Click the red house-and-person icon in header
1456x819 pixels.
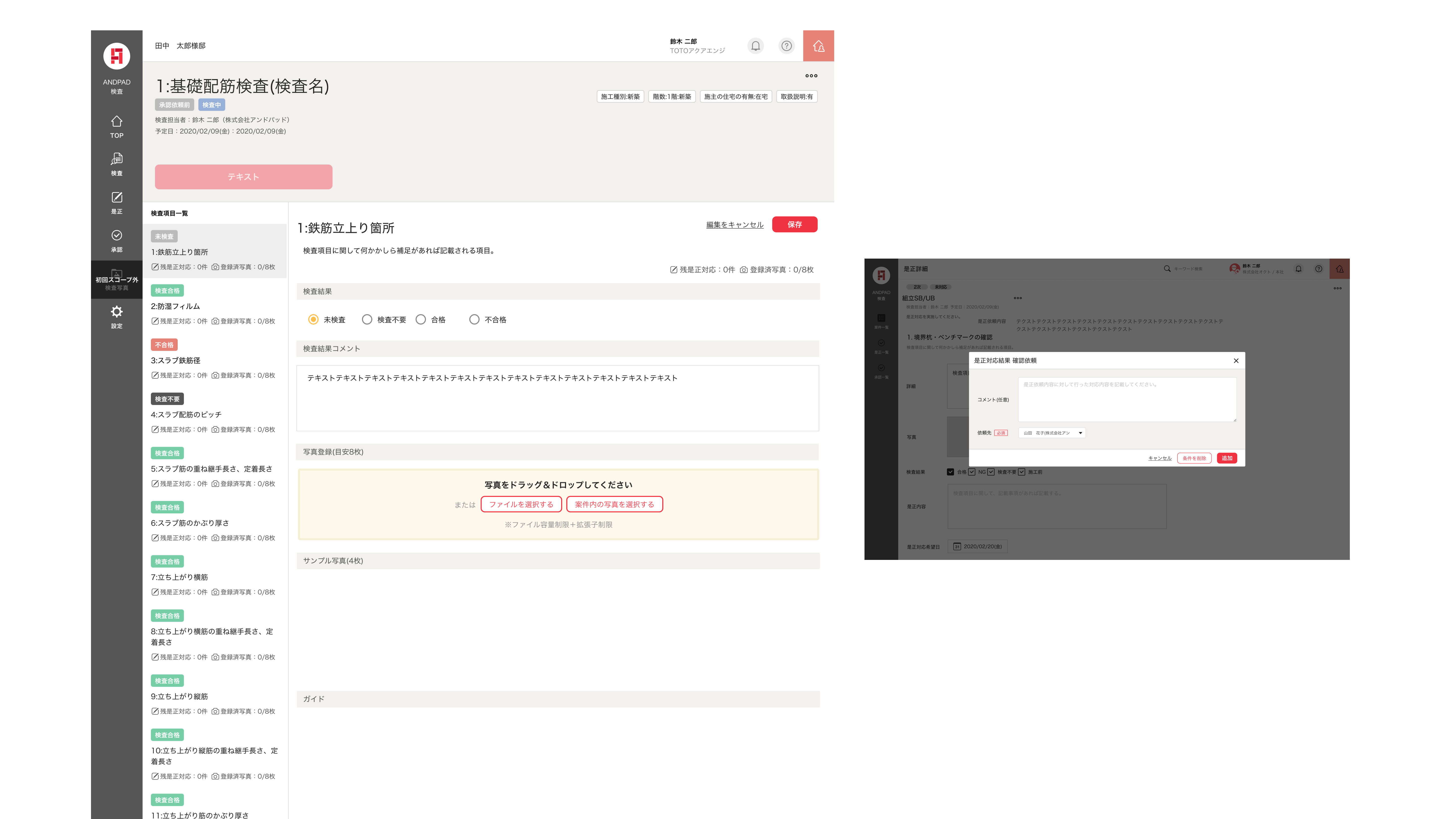[x=818, y=46]
